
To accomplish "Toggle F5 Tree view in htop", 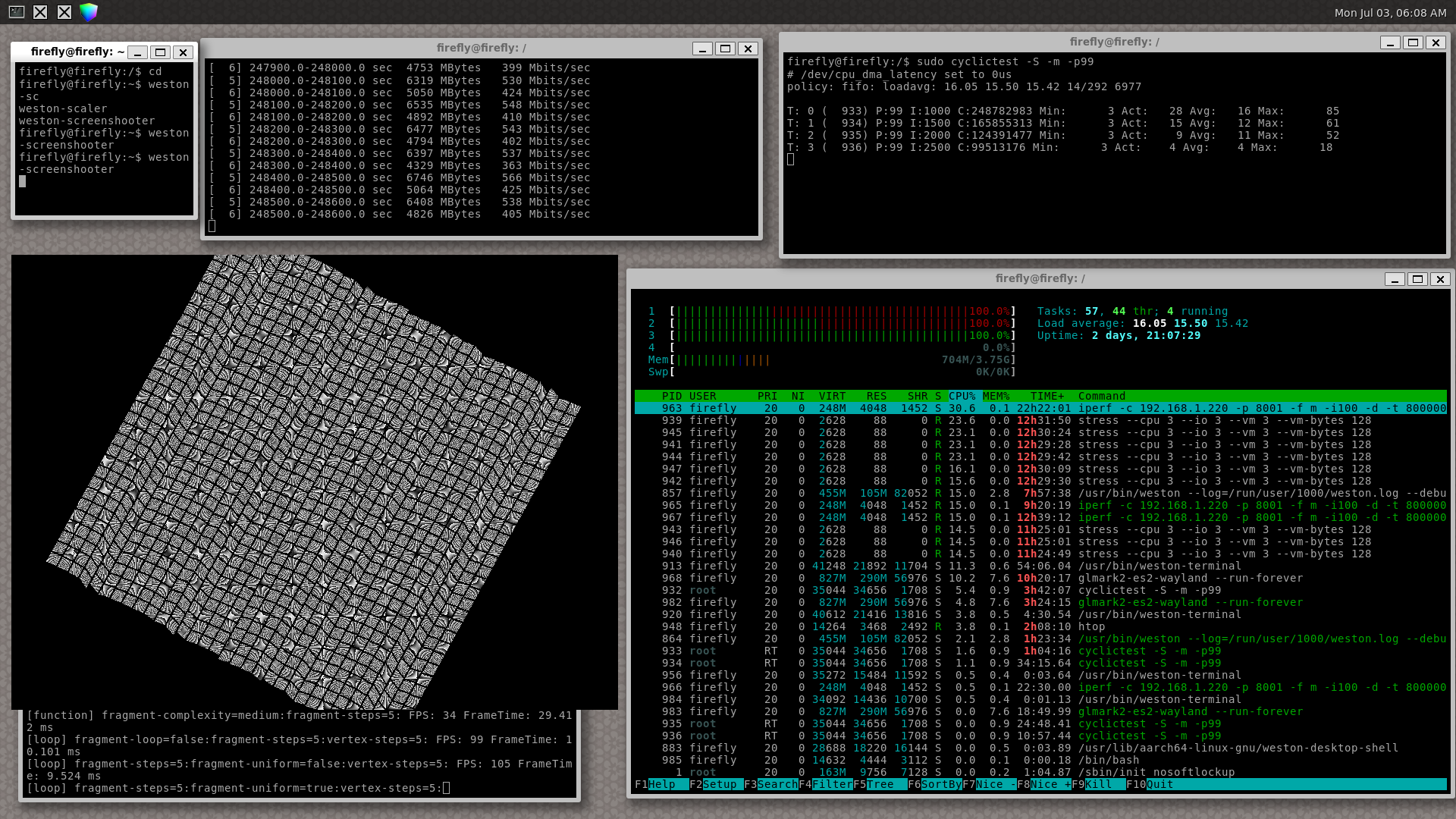I will (880, 784).
